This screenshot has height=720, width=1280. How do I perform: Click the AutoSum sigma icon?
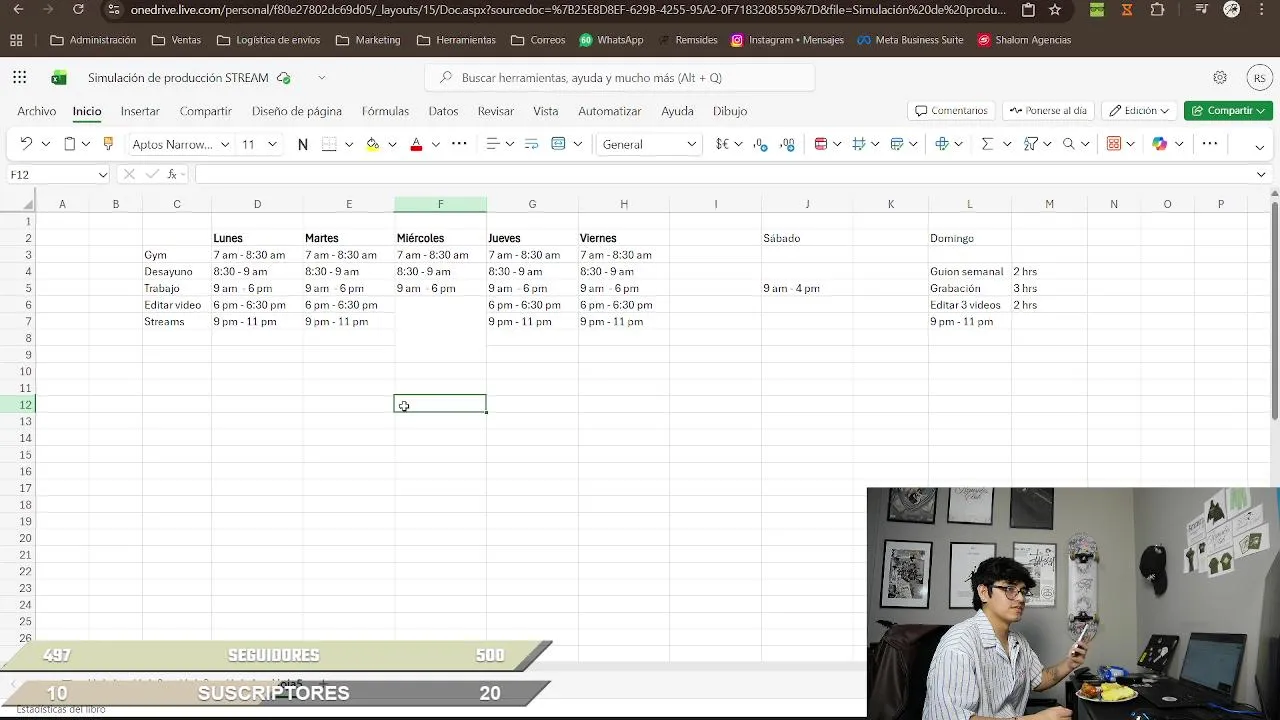[x=987, y=144]
